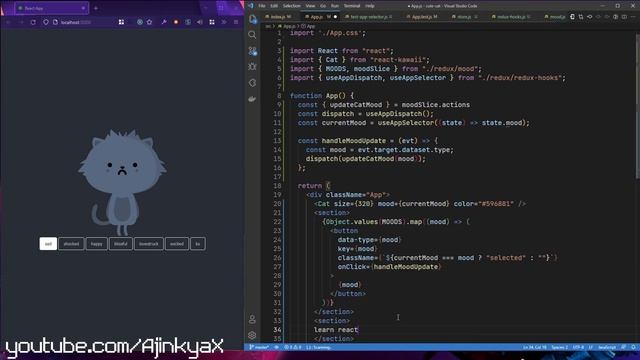The width and height of the screenshot is (640, 360).
Task: Click the UTF-8 encoding indicator
Action: pyautogui.click(x=578, y=347)
